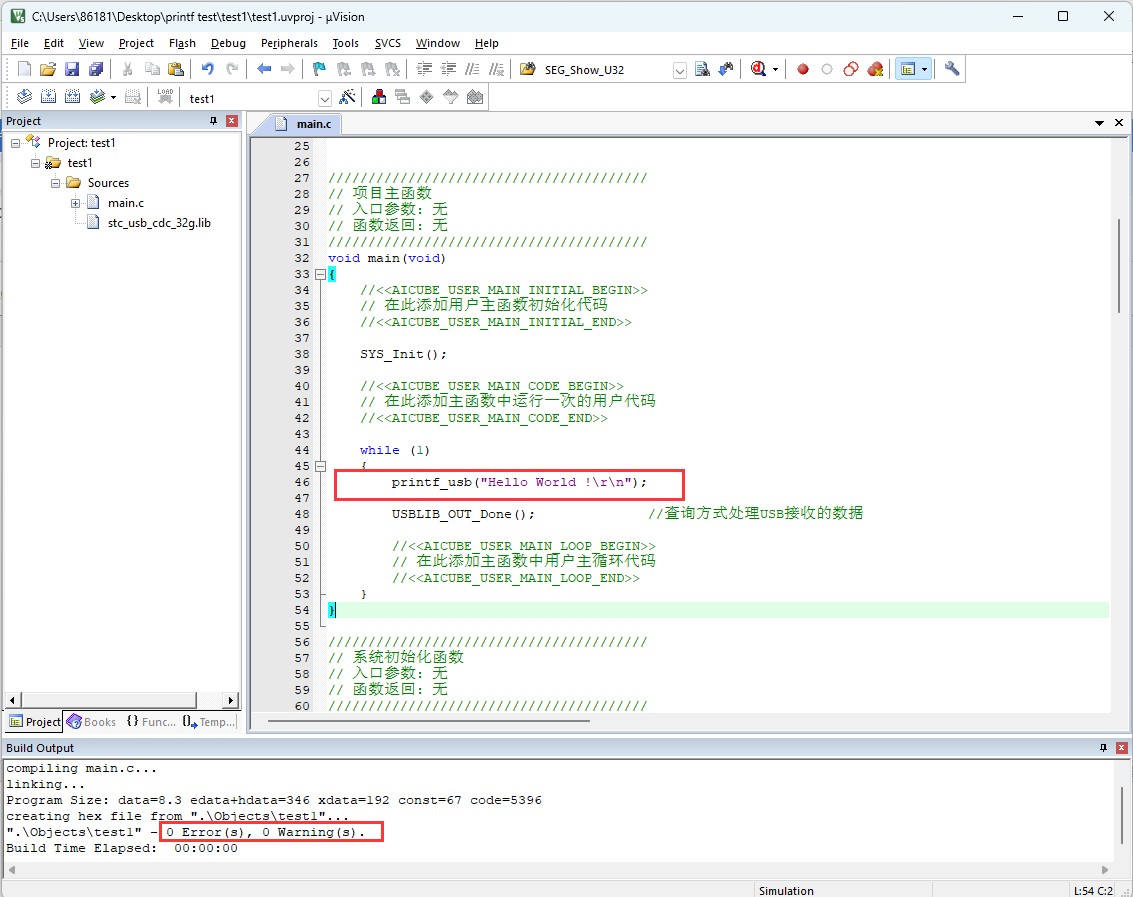The height and width of the screenshot is (897, 1133).
Task: Click the Batch Build icon
Action: pos(97,97)
